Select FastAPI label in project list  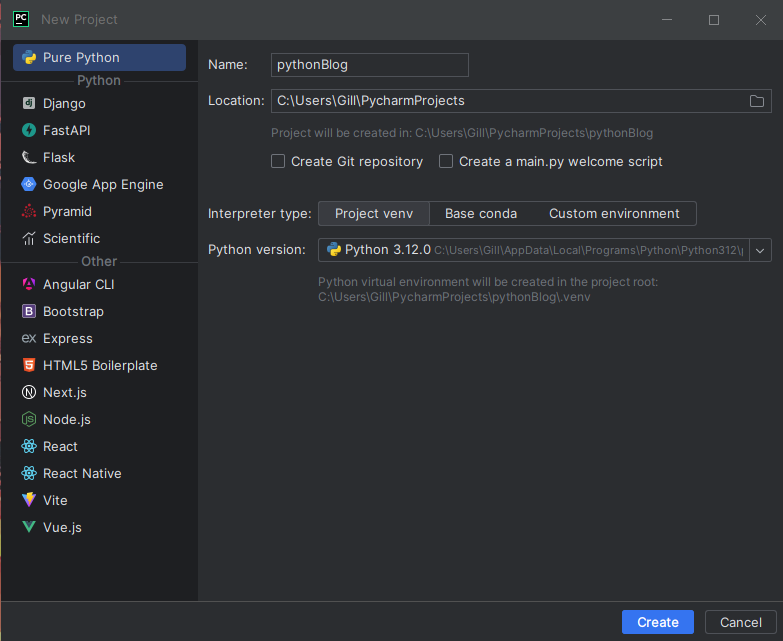coord(66,130)
